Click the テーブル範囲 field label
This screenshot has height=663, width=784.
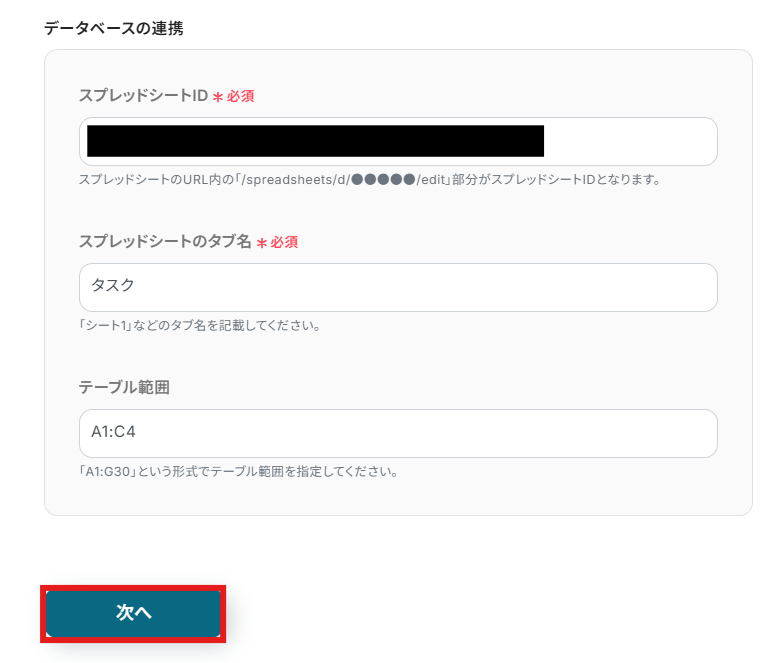coord(124,387)
